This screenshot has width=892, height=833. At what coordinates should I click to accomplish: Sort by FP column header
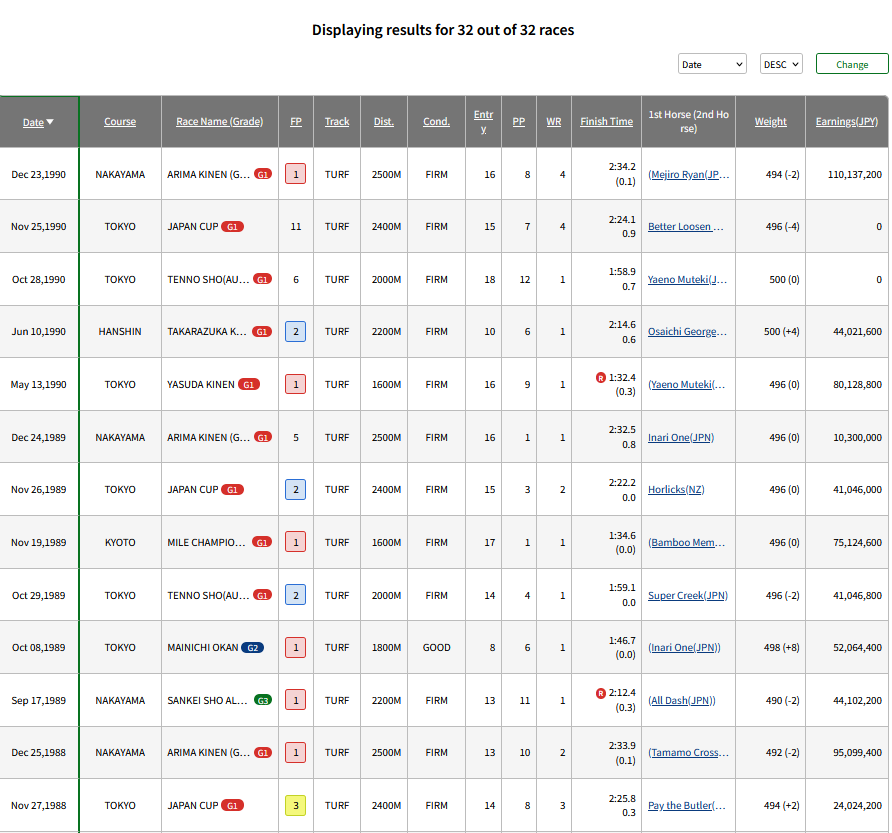[296, 122]
